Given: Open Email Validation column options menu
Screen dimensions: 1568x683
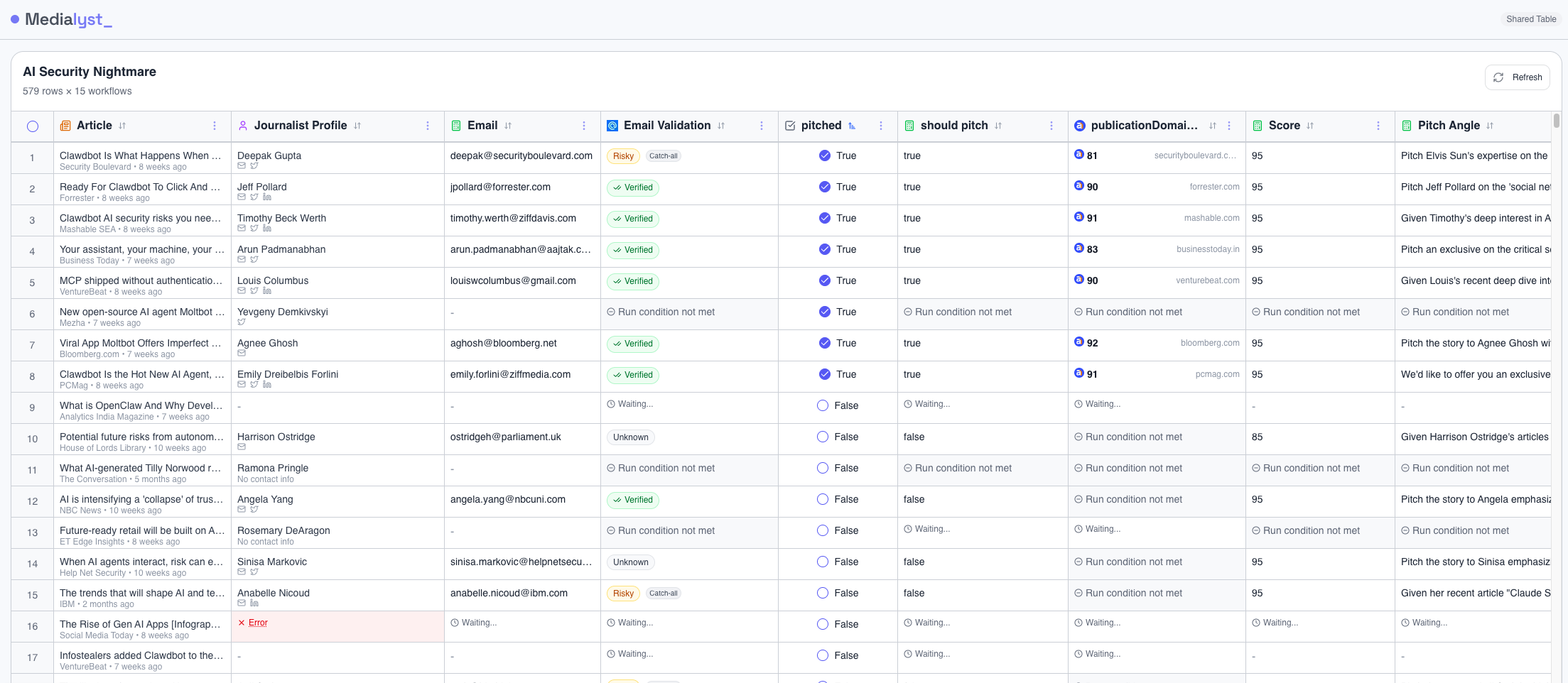Looking at the screenshot, I should coord(762,126).
